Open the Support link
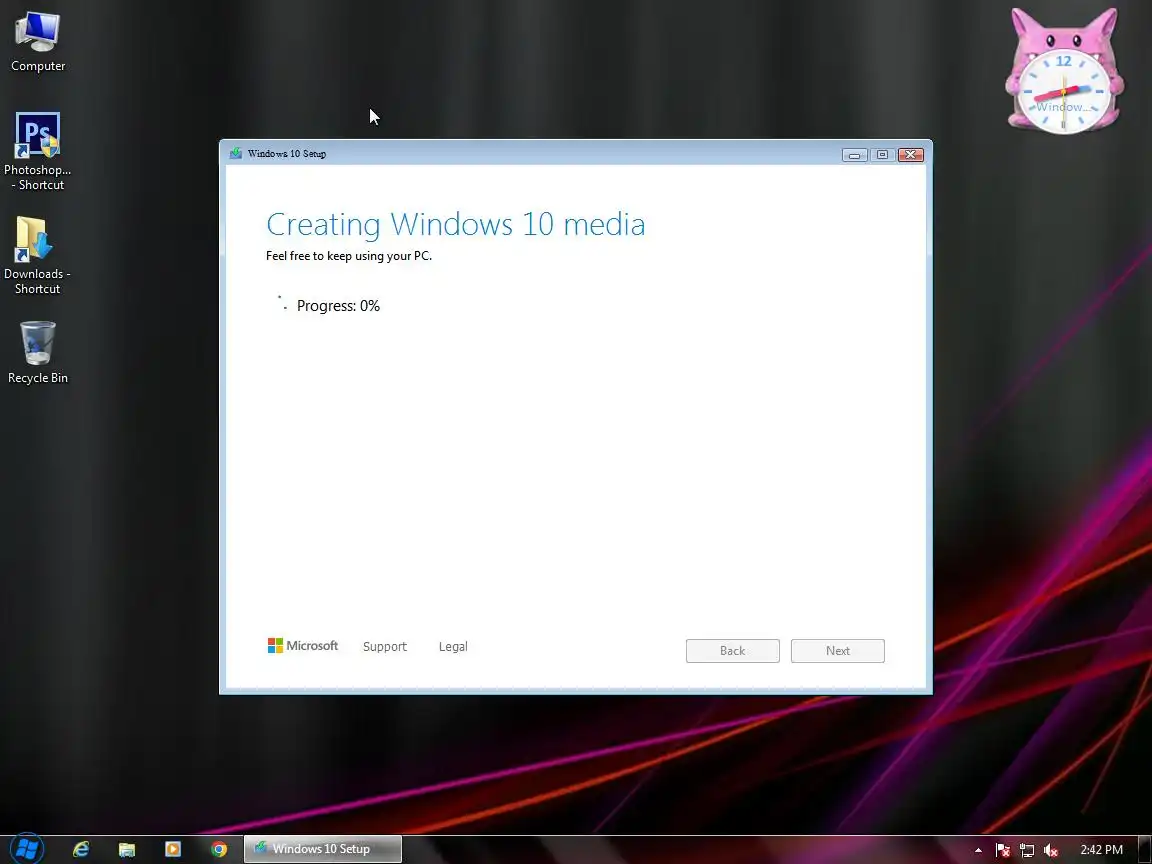Image resolution: width=1152 pixels, height=864 pixels. pos(384,647)
